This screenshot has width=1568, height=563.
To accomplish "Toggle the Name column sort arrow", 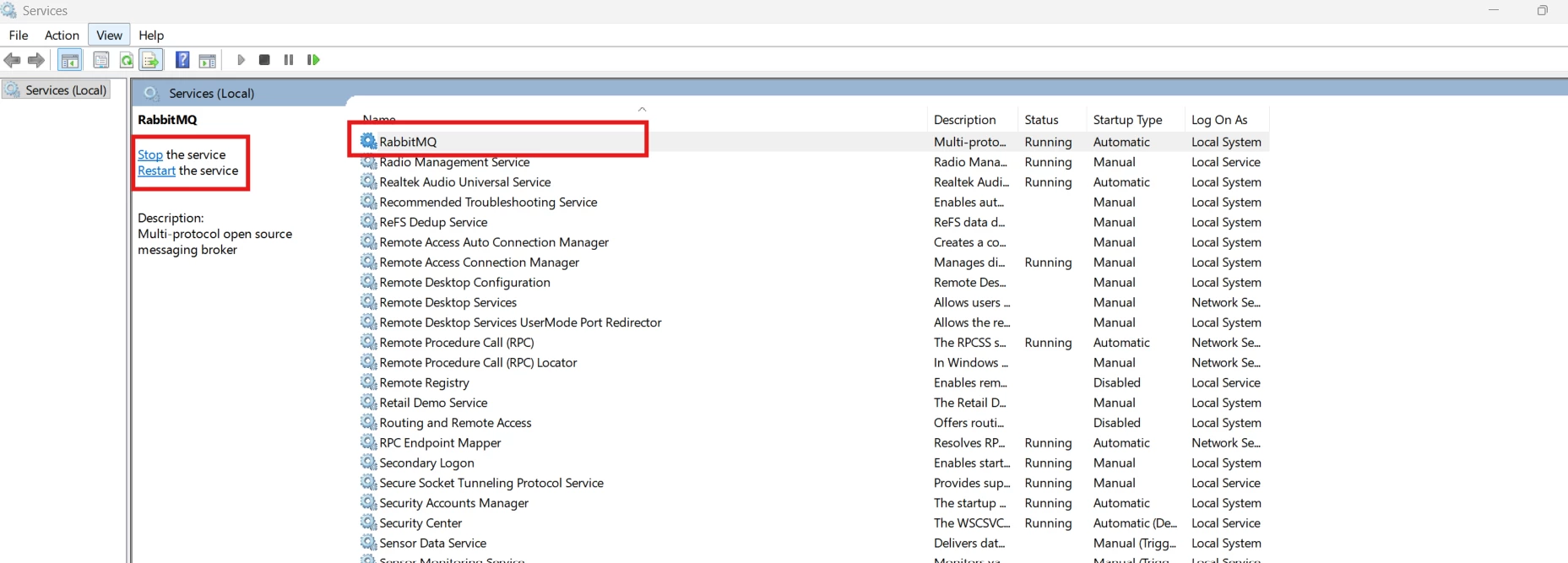I will (x=642, y=110).
